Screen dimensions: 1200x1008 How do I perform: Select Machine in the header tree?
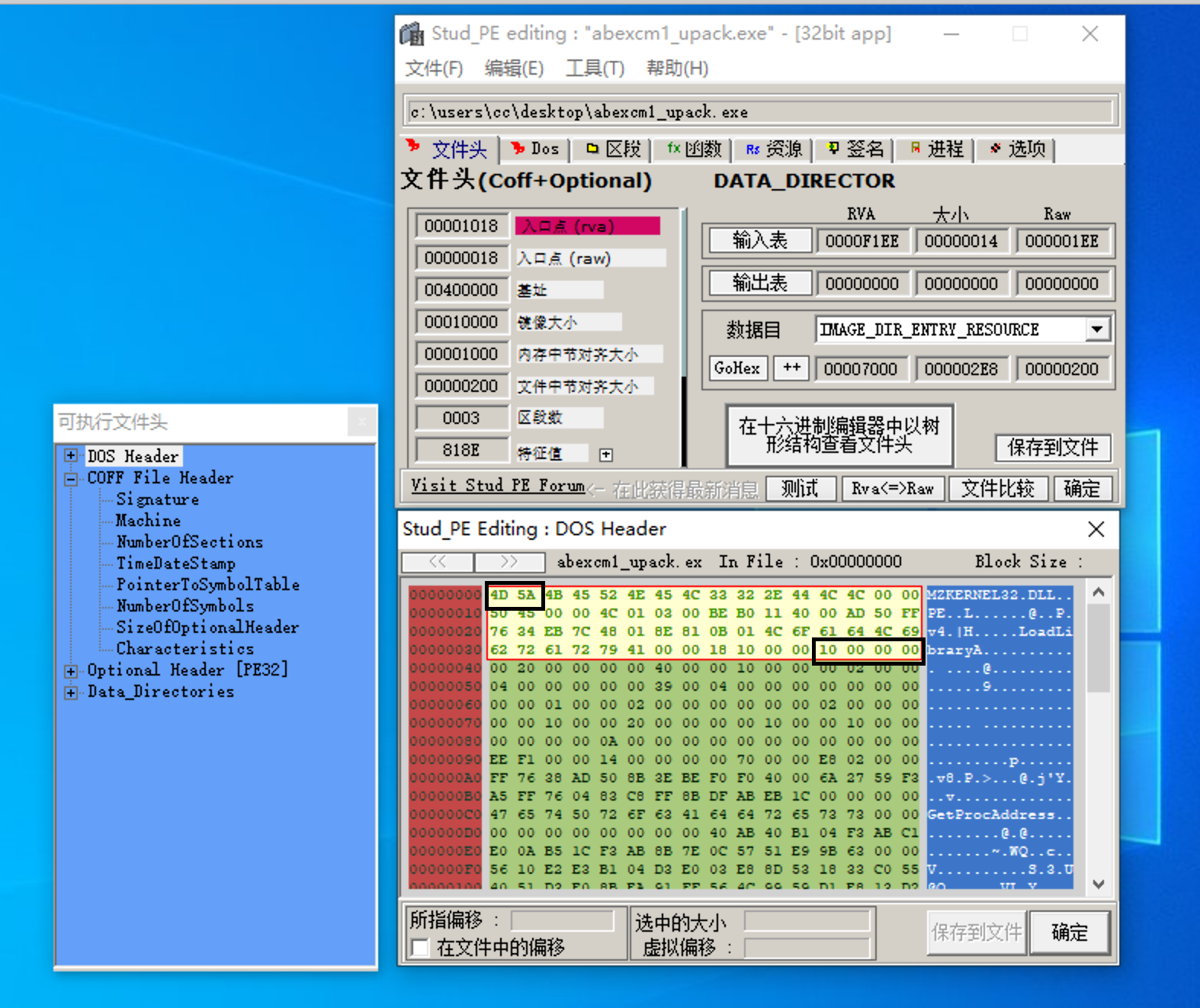pyautogui.click(x=149, y=521)
